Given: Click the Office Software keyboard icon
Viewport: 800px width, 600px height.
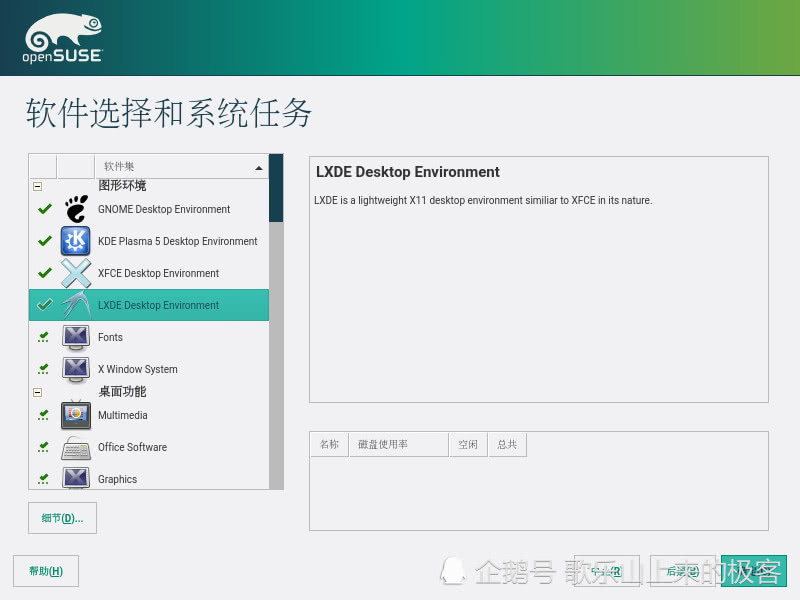Looking at the screenshot, I should pyautogui.click(x=76, y=447).
